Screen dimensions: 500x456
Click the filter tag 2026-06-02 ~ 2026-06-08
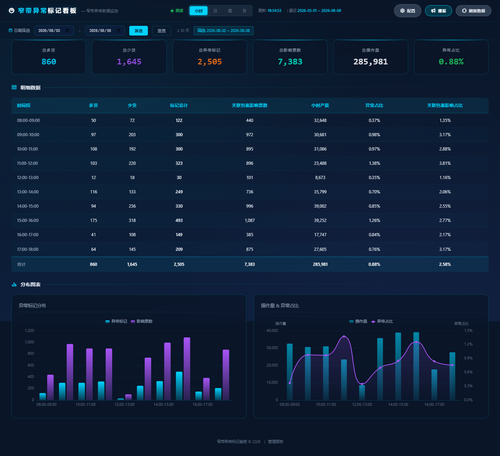[x=223, y=31]
